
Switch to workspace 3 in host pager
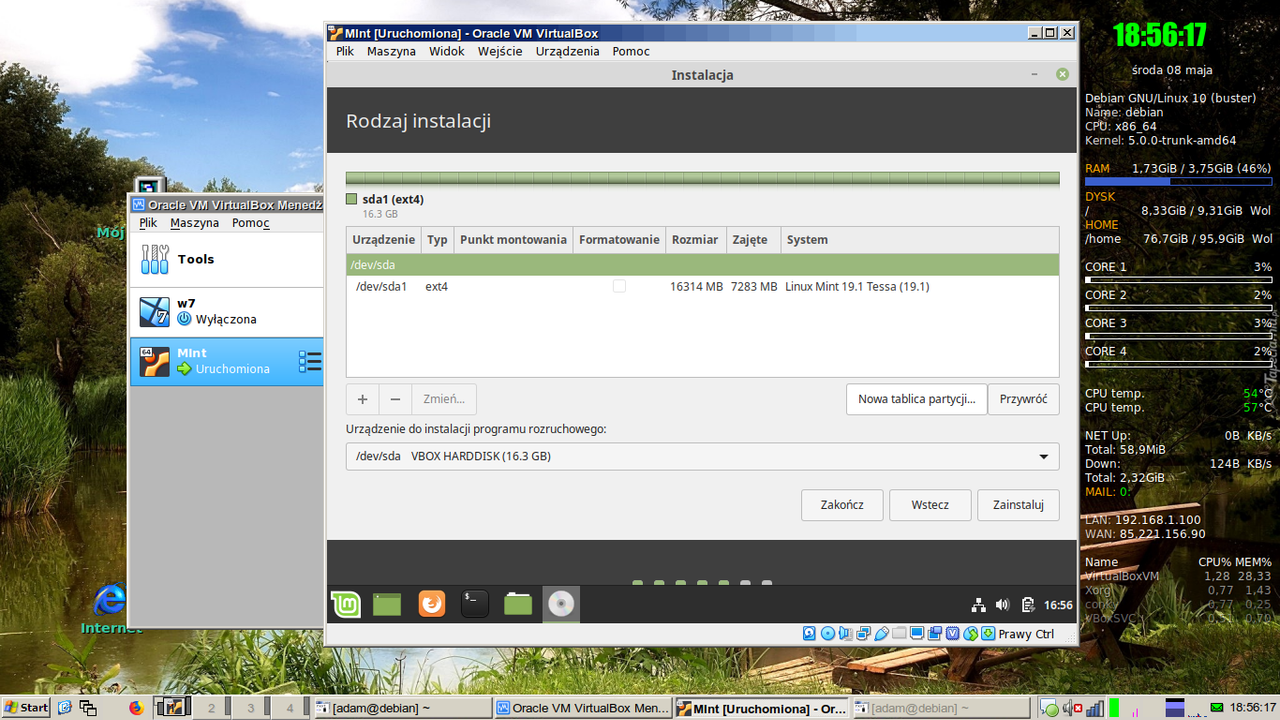point(251,708)
